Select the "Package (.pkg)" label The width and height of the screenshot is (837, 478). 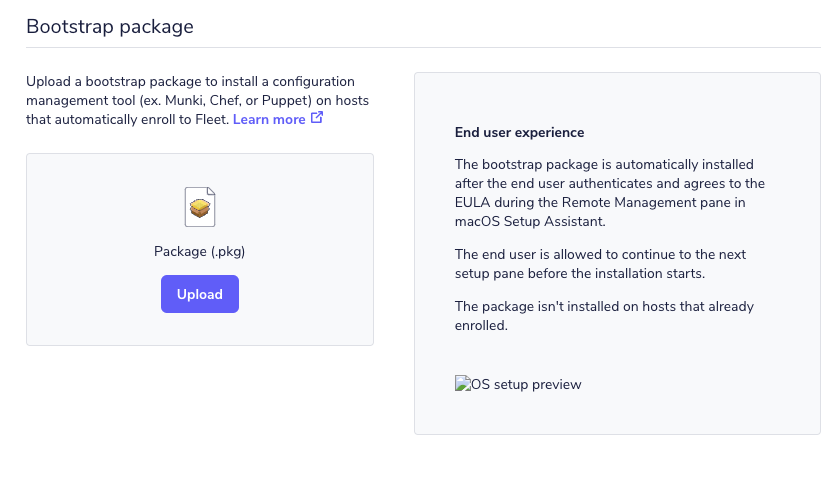point(199,252)
